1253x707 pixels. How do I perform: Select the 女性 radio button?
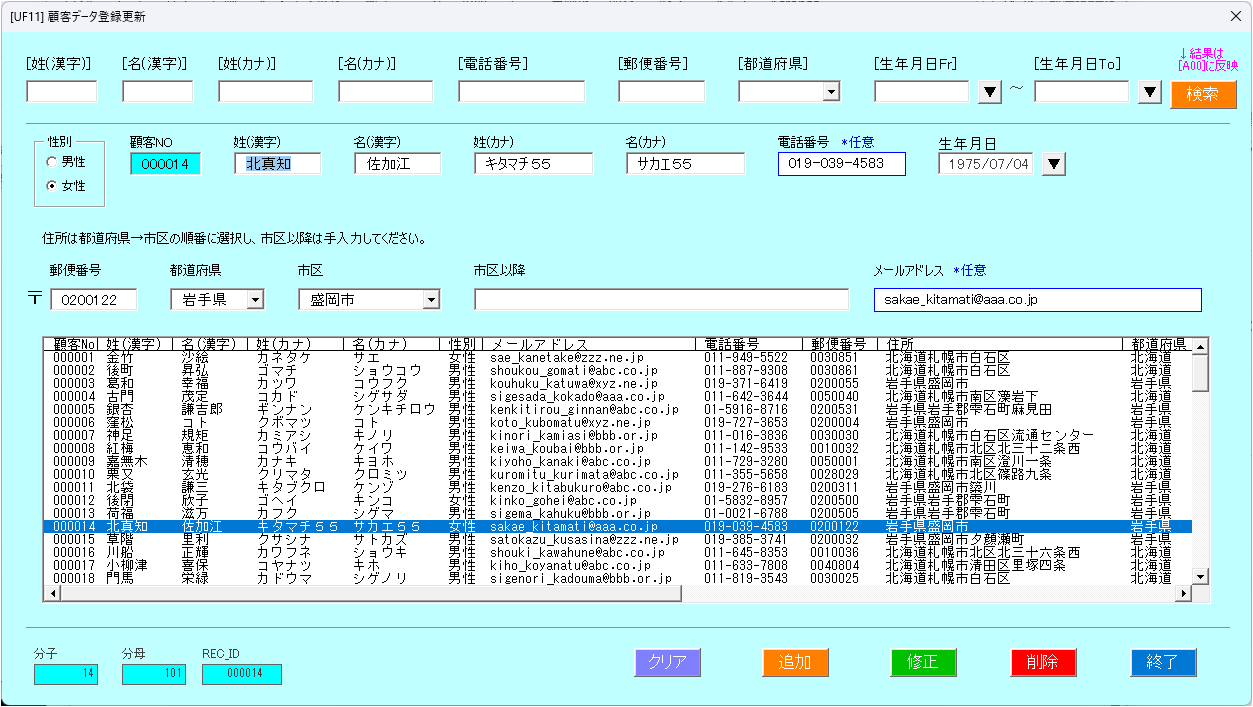click(x=52, y=186)
